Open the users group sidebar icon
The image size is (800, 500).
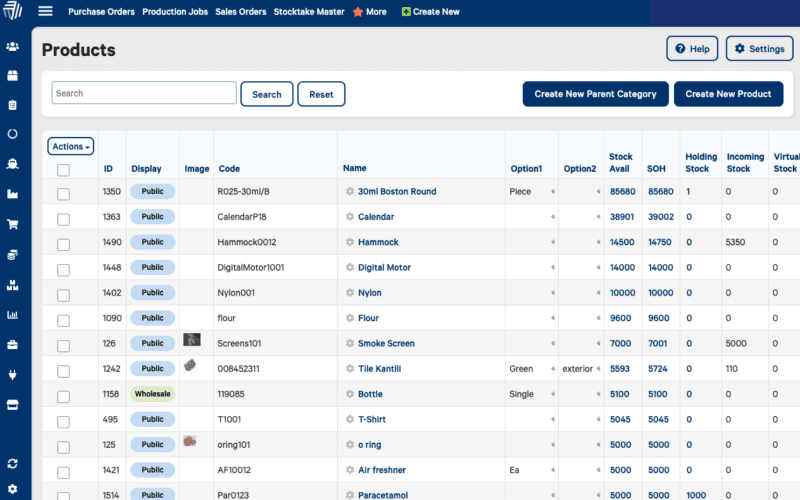tap(12, 46)
